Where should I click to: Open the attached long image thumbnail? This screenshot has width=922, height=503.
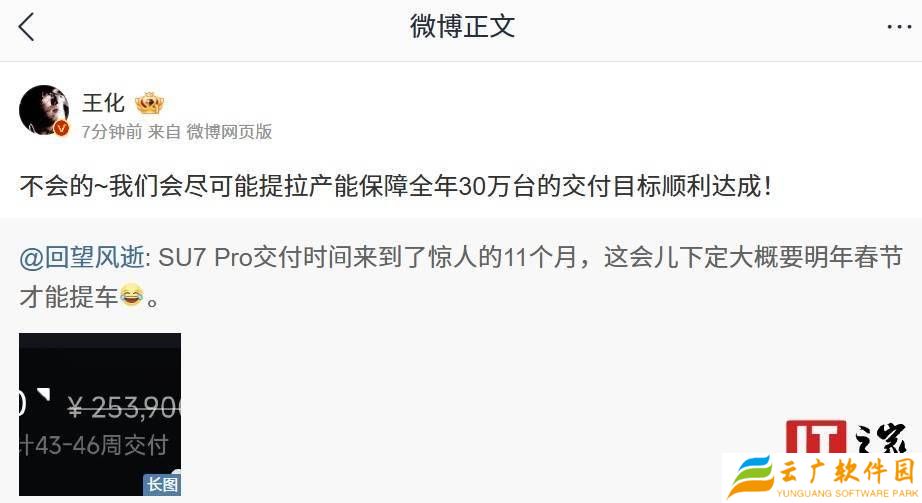click(x=100, y=414)
